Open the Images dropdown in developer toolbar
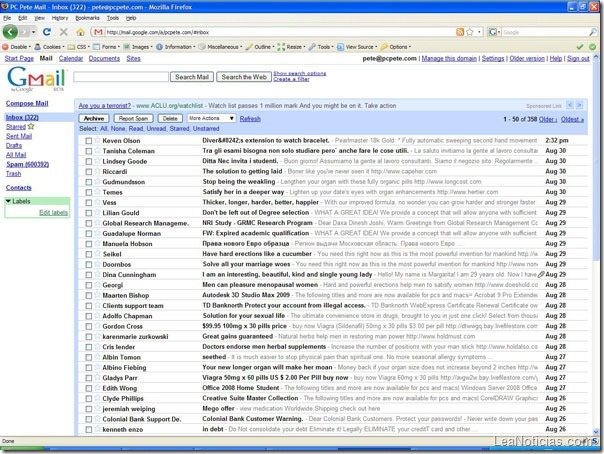Viewport: 604px width, 454px height. click(x=138, y=47)
